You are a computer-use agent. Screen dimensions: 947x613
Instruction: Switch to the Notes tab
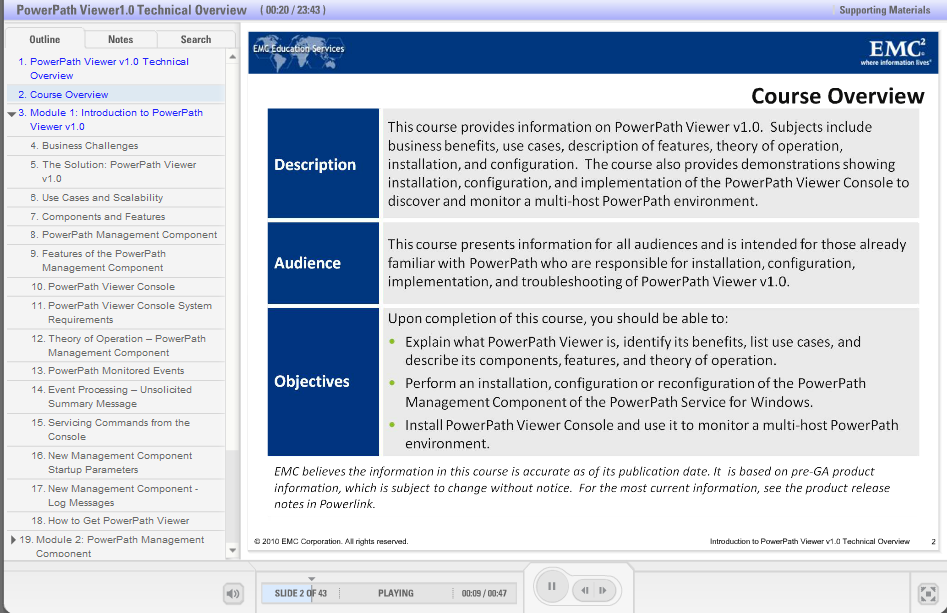[x=120, y=39]
